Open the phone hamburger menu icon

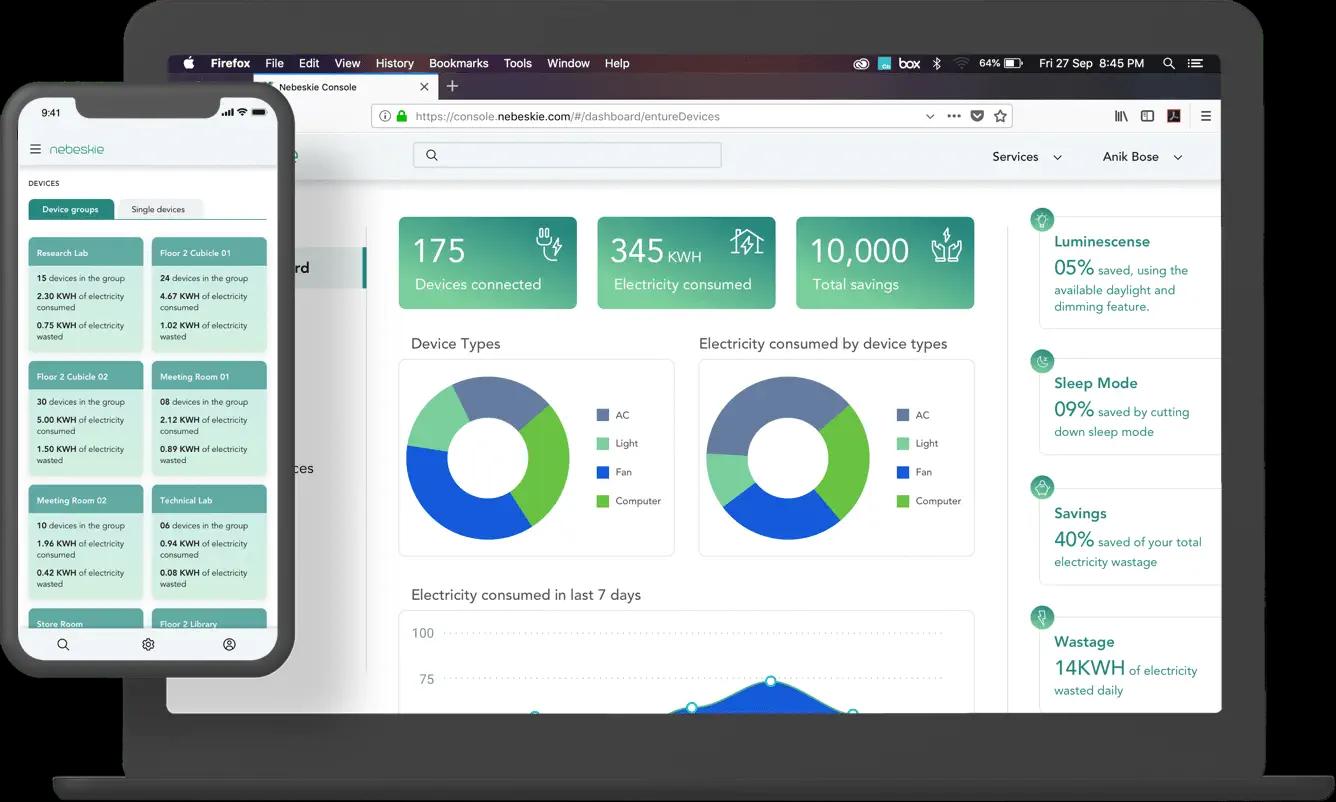click(x=36, y=149)
